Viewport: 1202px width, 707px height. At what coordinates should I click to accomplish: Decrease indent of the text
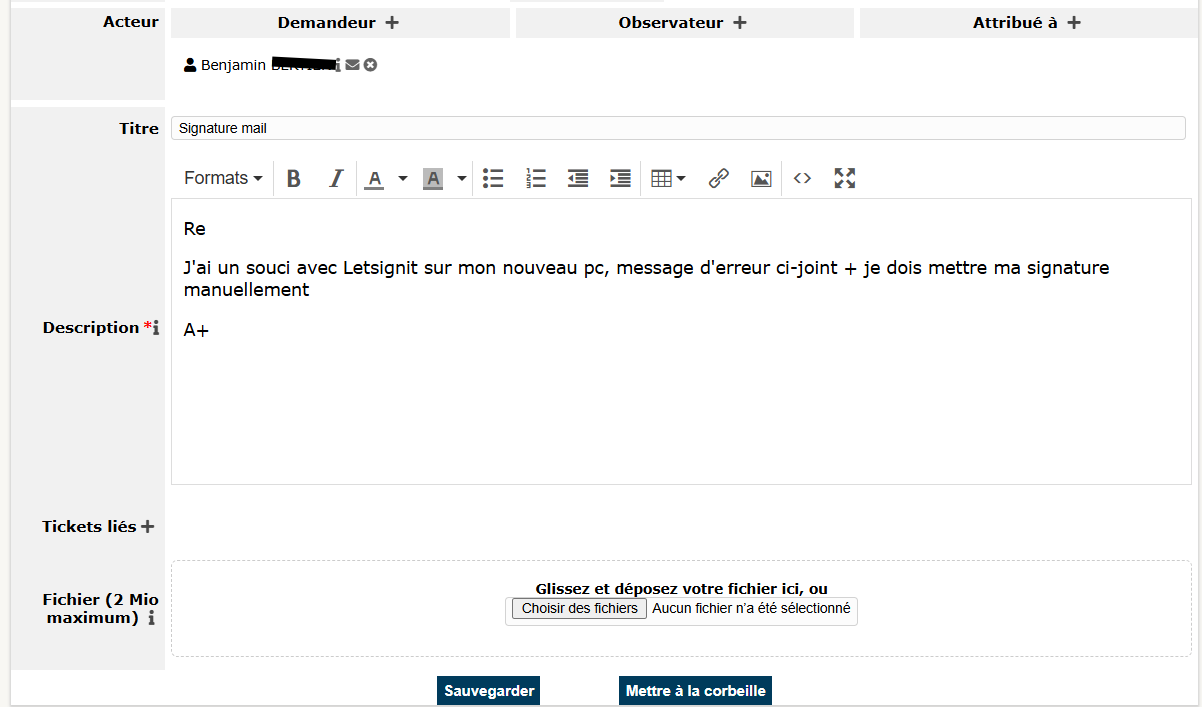[578, 179]
